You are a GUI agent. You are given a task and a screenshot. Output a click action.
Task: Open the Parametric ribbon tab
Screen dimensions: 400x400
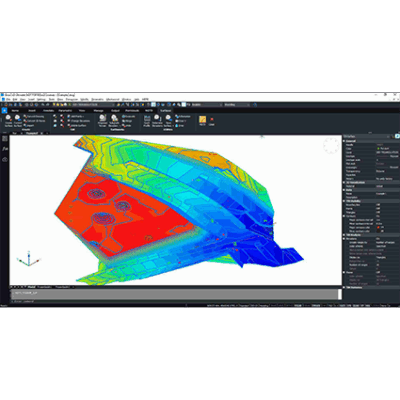[65, 110]
